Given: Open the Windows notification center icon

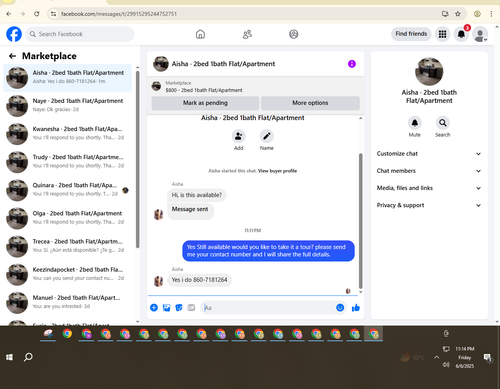Looking at the screenshot, I should point(488,358).
